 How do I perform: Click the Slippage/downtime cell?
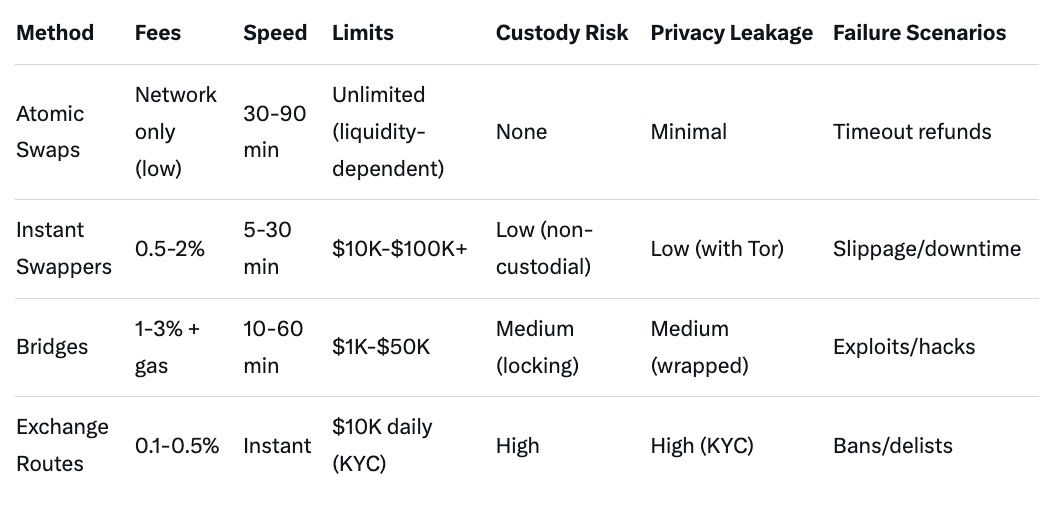tap(927, 248)
